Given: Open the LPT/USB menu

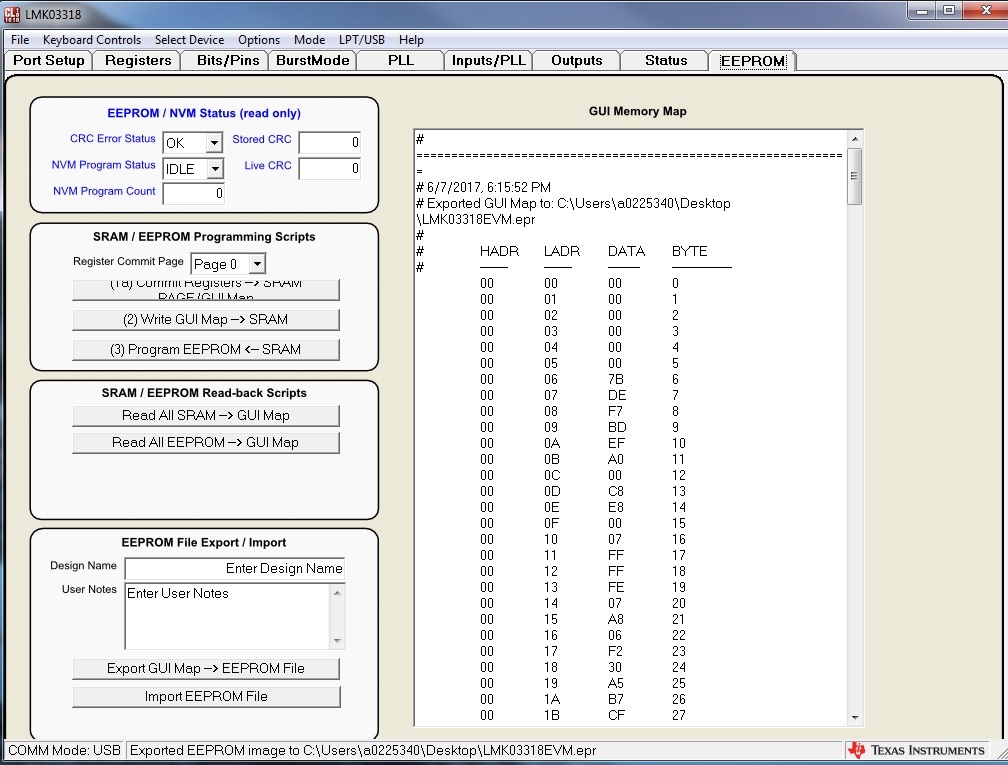Looking at the screenshot, I should [362, 40].
